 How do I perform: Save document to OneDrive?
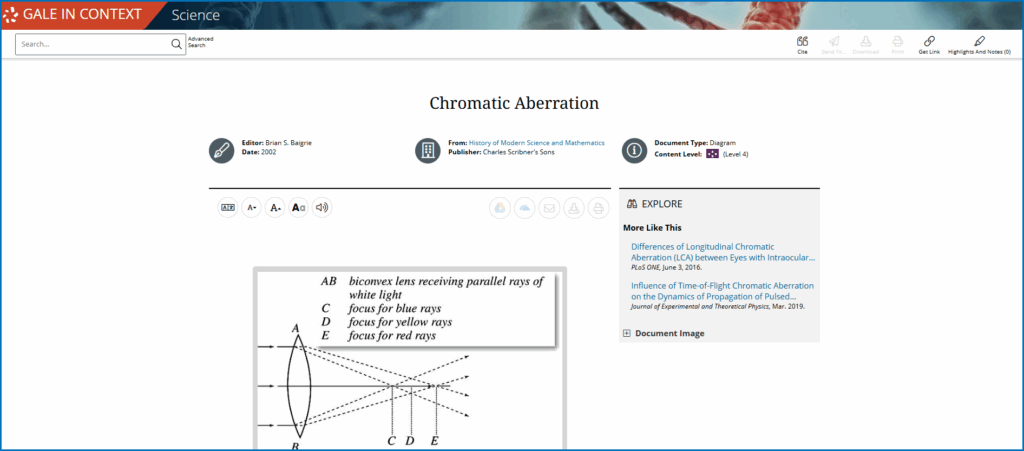click(524, 208)
